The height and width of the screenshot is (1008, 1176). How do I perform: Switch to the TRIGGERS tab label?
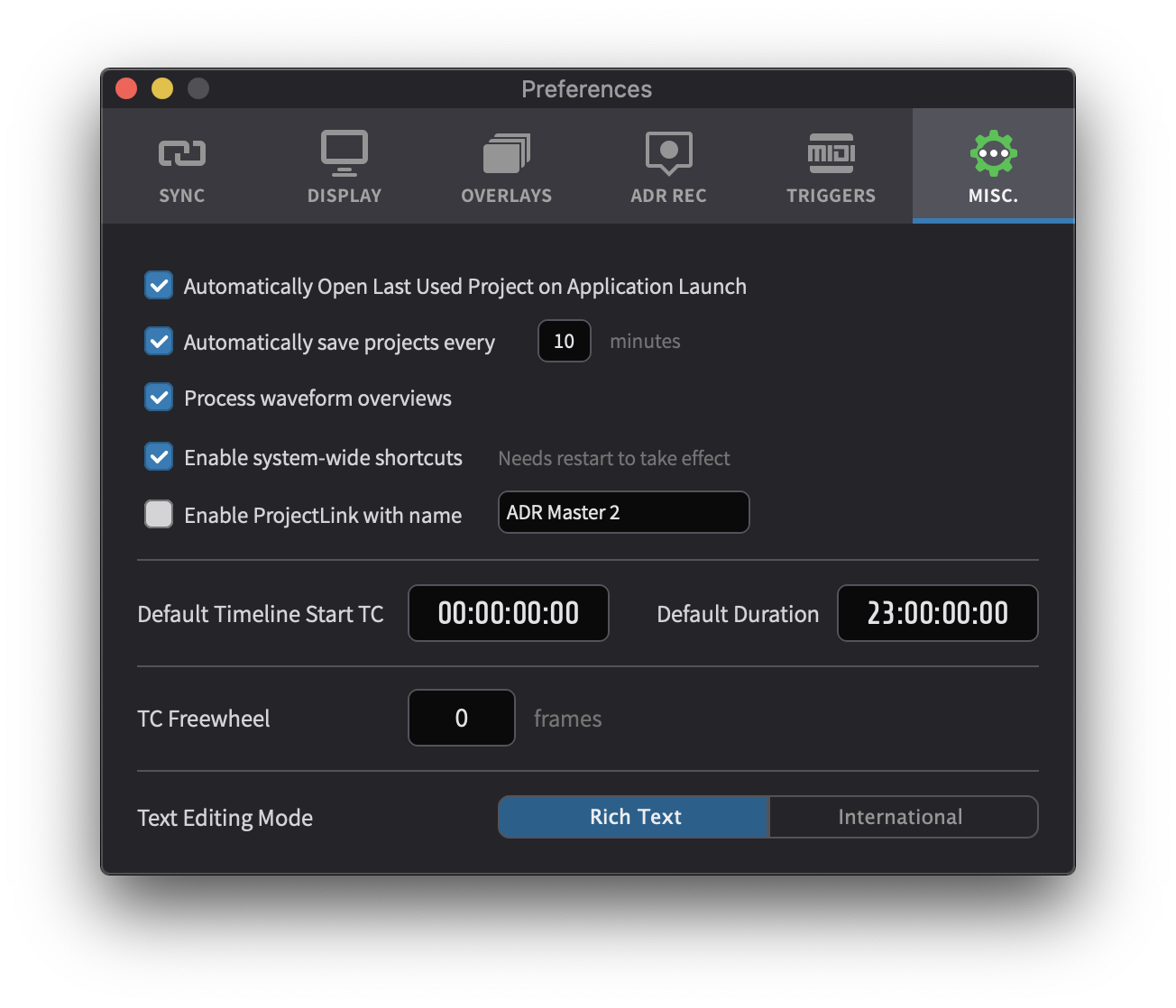[831, 196]
